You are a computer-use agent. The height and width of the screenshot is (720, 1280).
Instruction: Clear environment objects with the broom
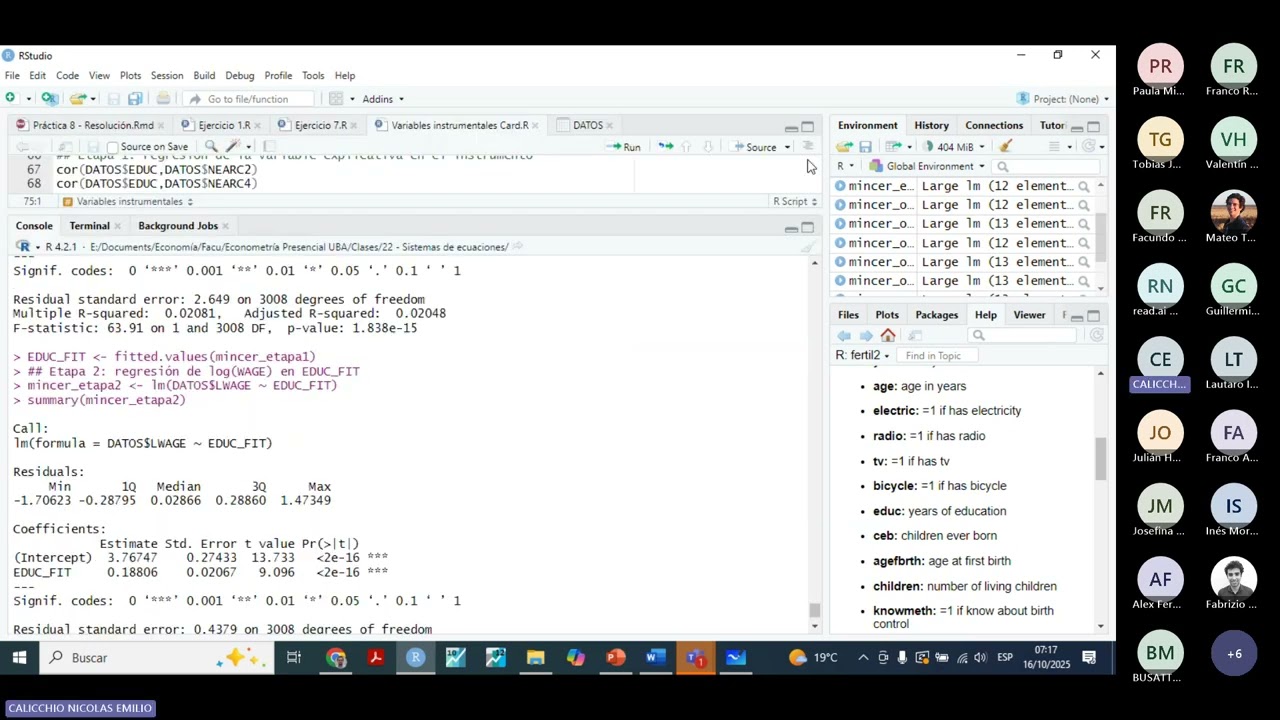(1006, 147)
